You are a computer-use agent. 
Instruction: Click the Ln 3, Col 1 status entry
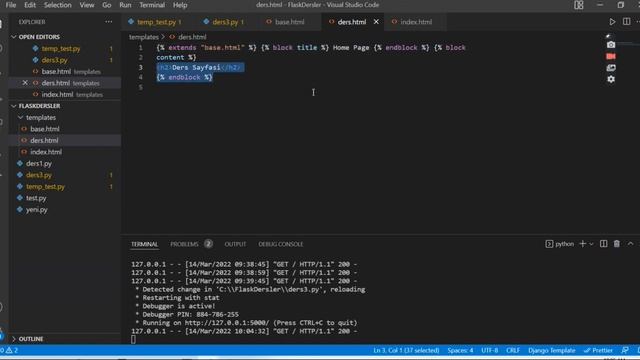click(x=406, y=350)
